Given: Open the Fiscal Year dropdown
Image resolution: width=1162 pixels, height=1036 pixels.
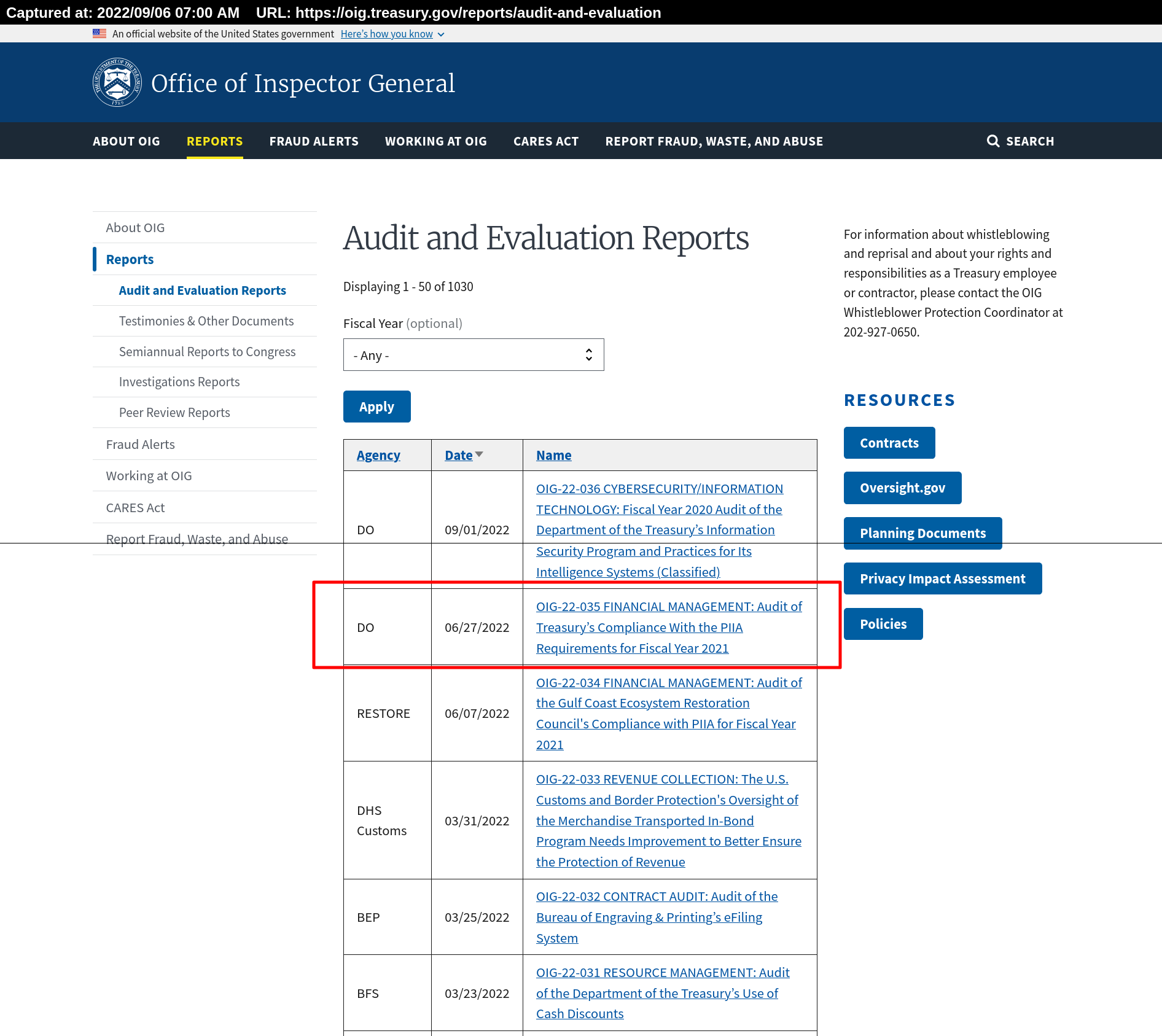Looking at the screenshot, I should (x=474, y=355).
